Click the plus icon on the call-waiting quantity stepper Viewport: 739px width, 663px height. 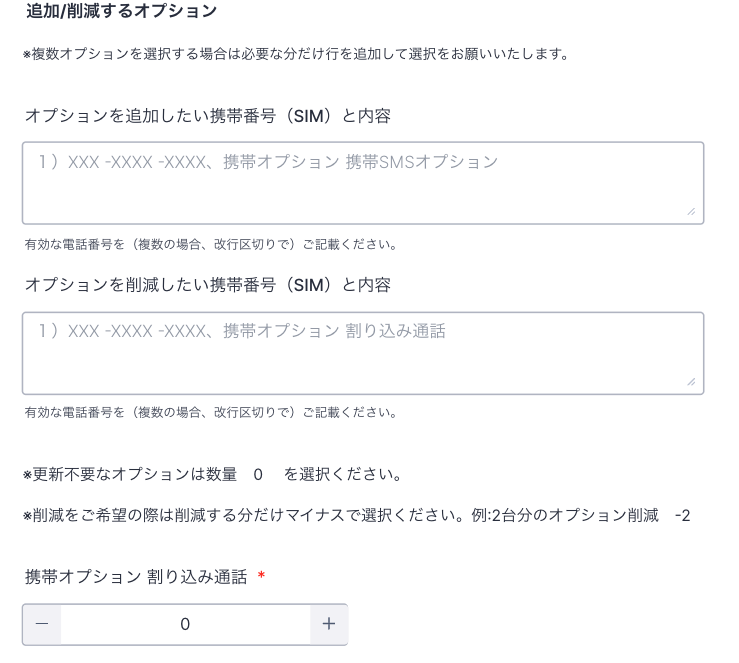coord(329,624)
